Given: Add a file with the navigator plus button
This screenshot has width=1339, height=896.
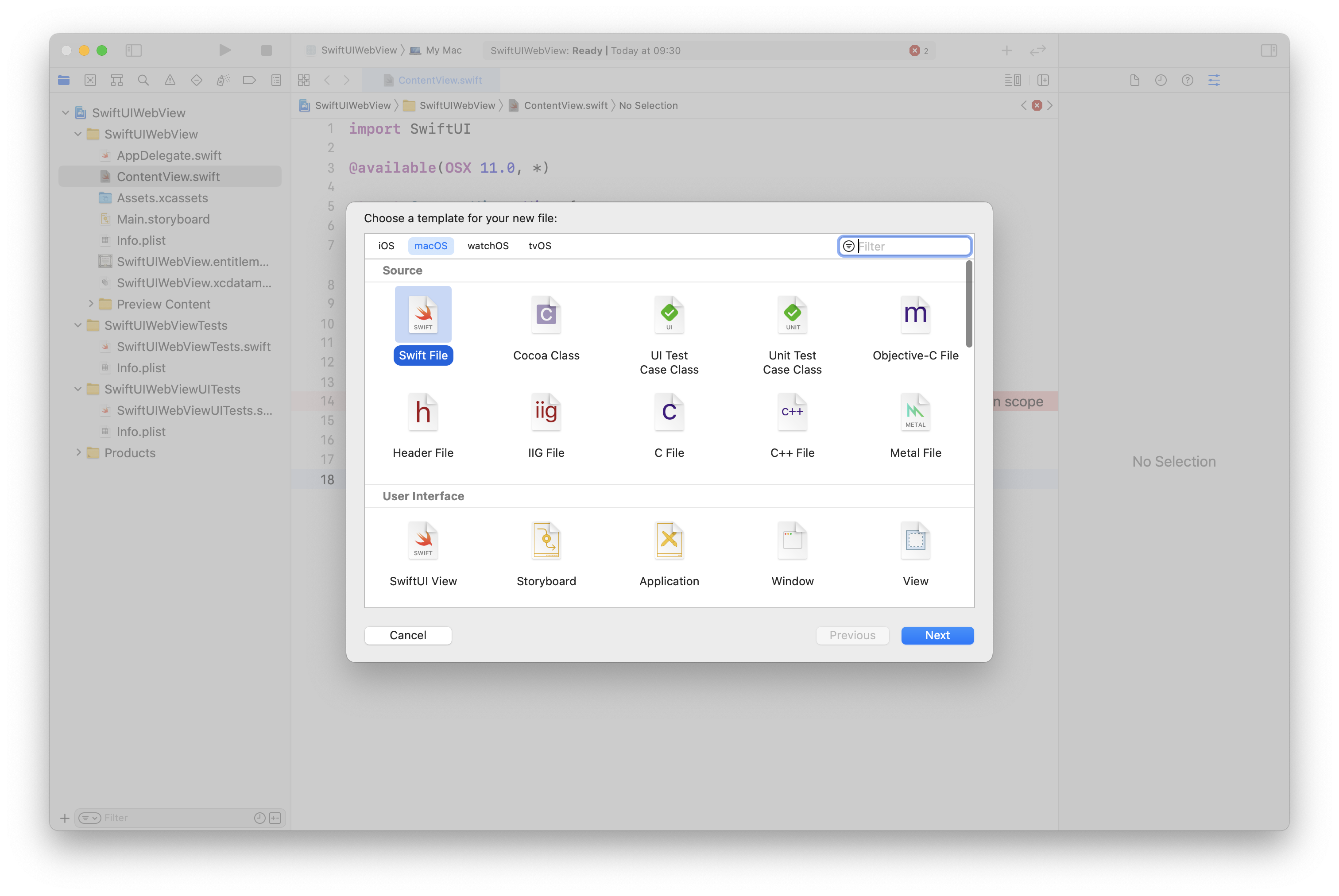Looking at the screenshot, I should (x=65, y=818).
